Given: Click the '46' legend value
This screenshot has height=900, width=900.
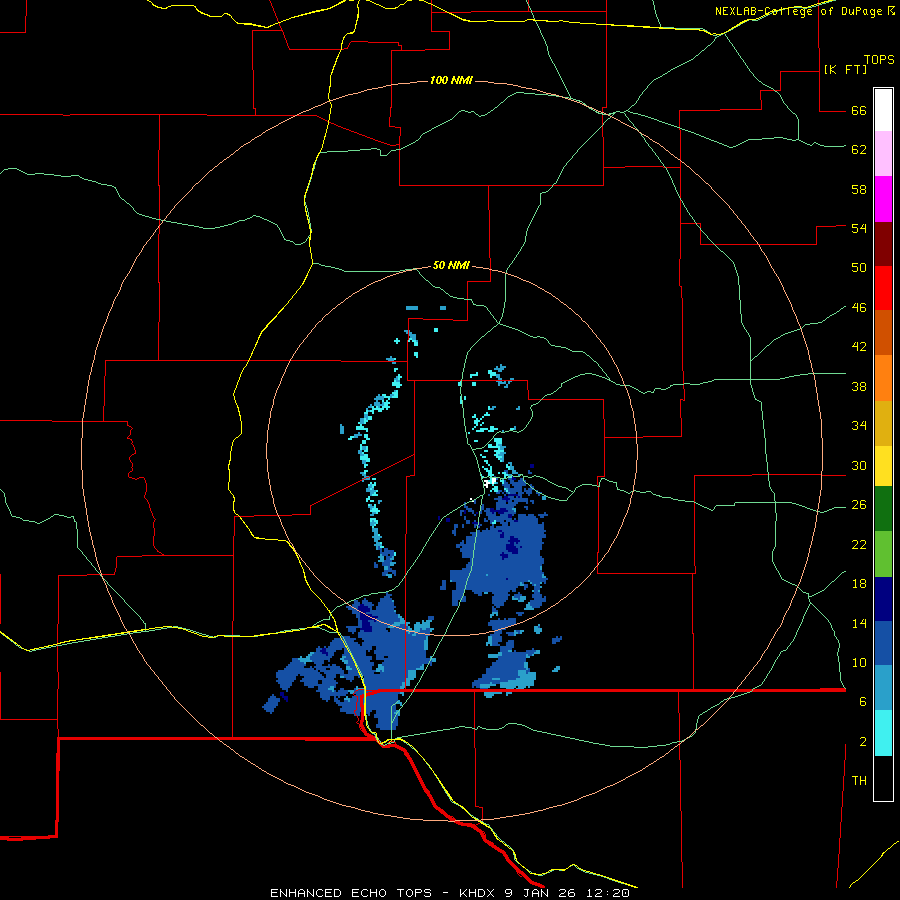Looking at the screenshot, I should tap(859, 307).
